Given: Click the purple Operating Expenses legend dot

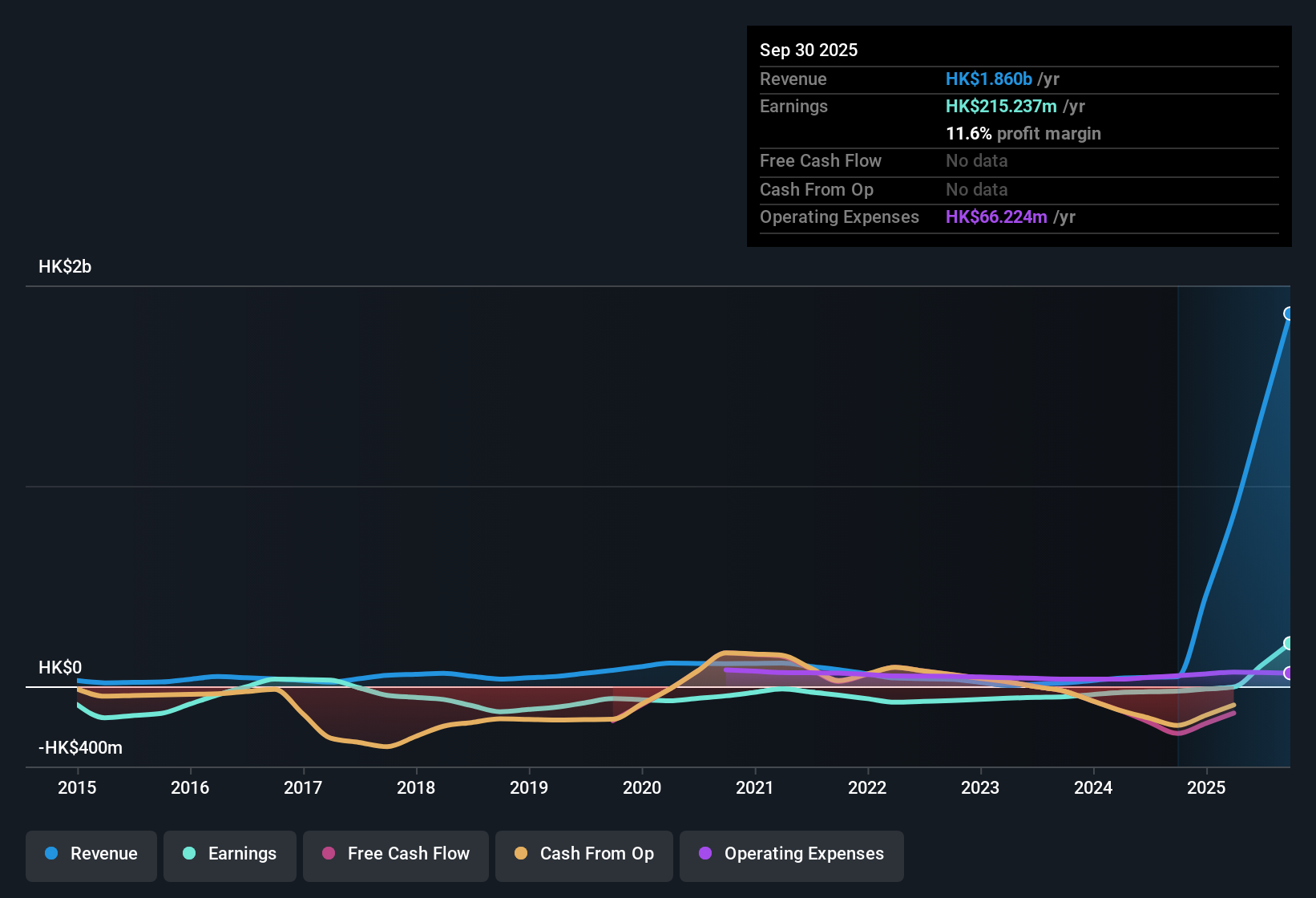Looking at the screenshot, I should (x=704, y=854).
